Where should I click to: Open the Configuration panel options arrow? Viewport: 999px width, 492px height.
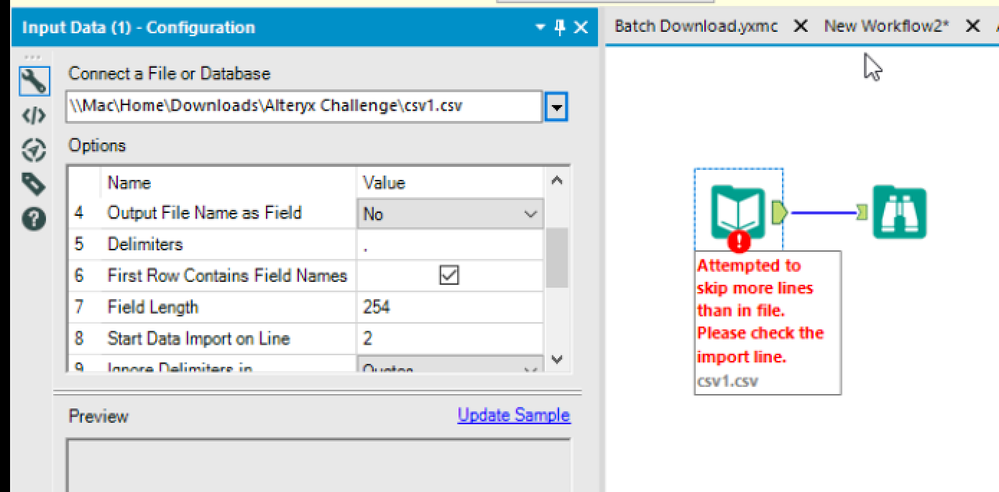tap(541, 28)
